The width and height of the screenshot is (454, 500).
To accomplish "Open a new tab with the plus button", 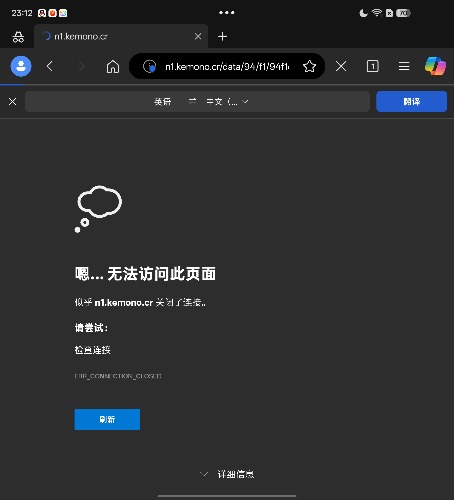I will point(222,36).
